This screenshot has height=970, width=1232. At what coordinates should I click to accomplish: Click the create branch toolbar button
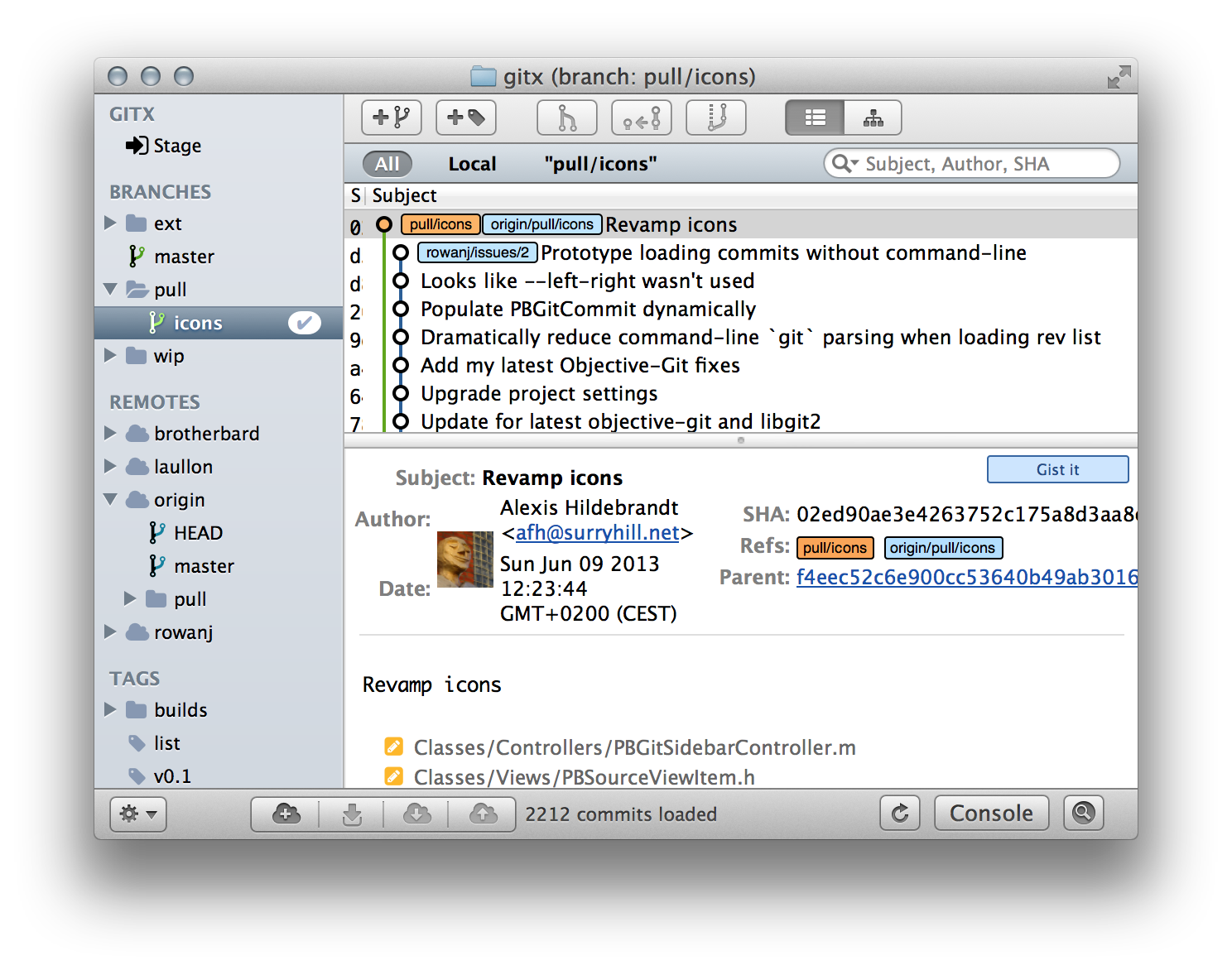(x=392, y=118)
